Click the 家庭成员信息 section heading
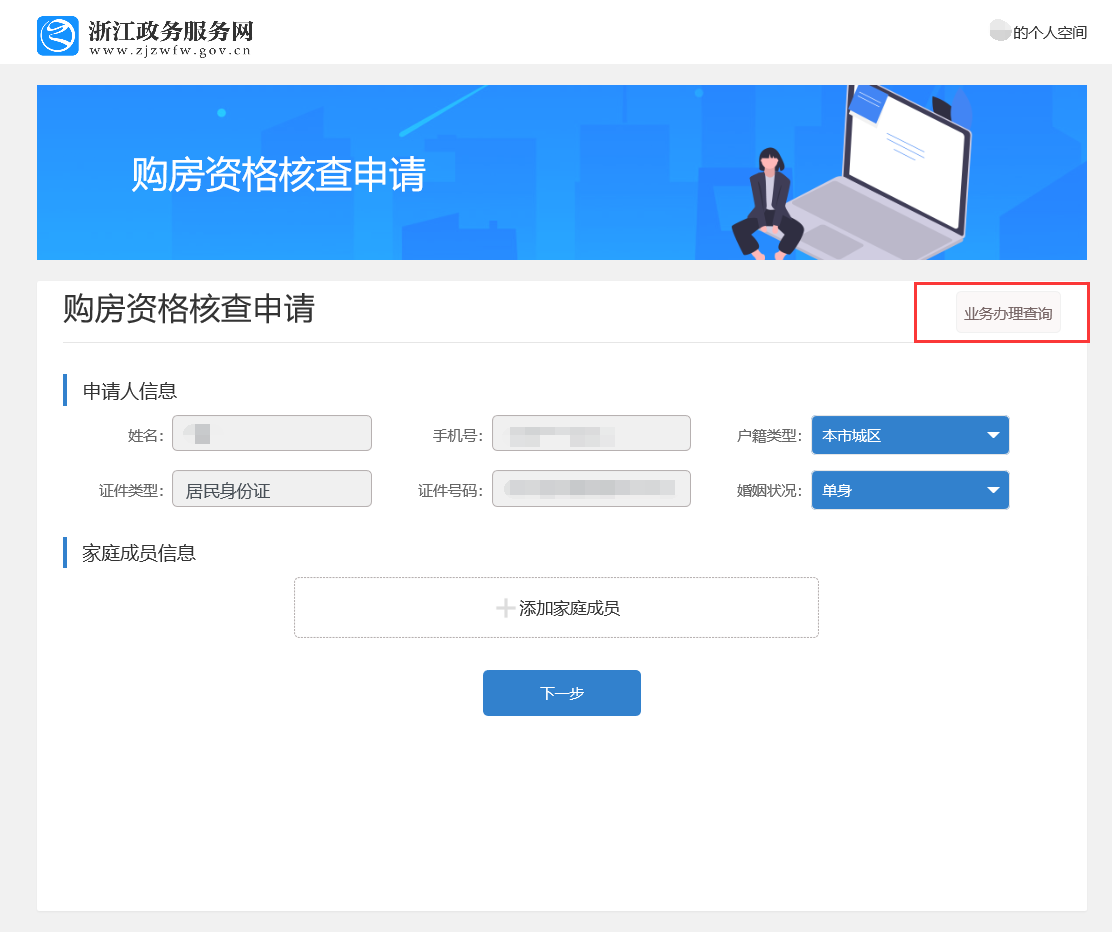This screenshot has width=1112, height=932. [138, 553]
